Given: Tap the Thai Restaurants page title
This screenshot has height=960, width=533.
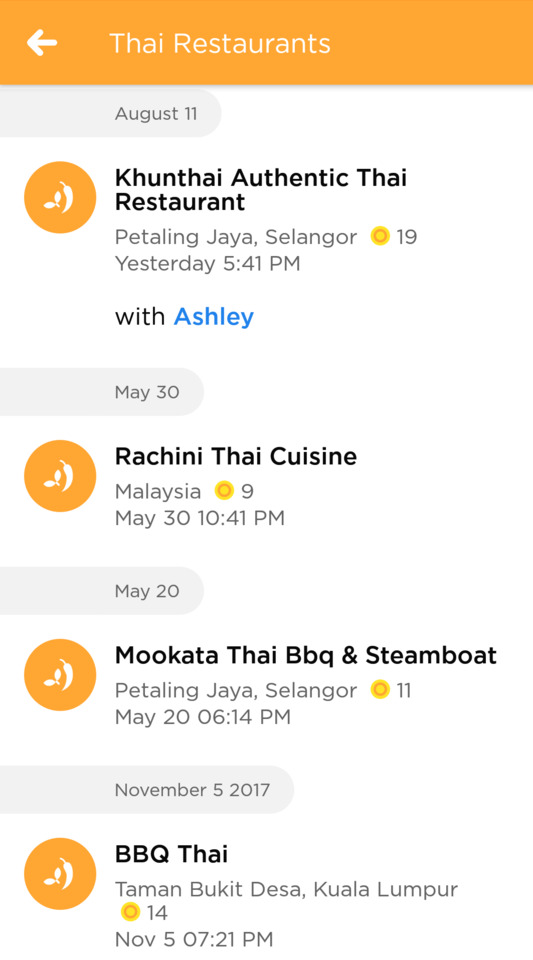Looking at the screenshot, I should (220, 43).
